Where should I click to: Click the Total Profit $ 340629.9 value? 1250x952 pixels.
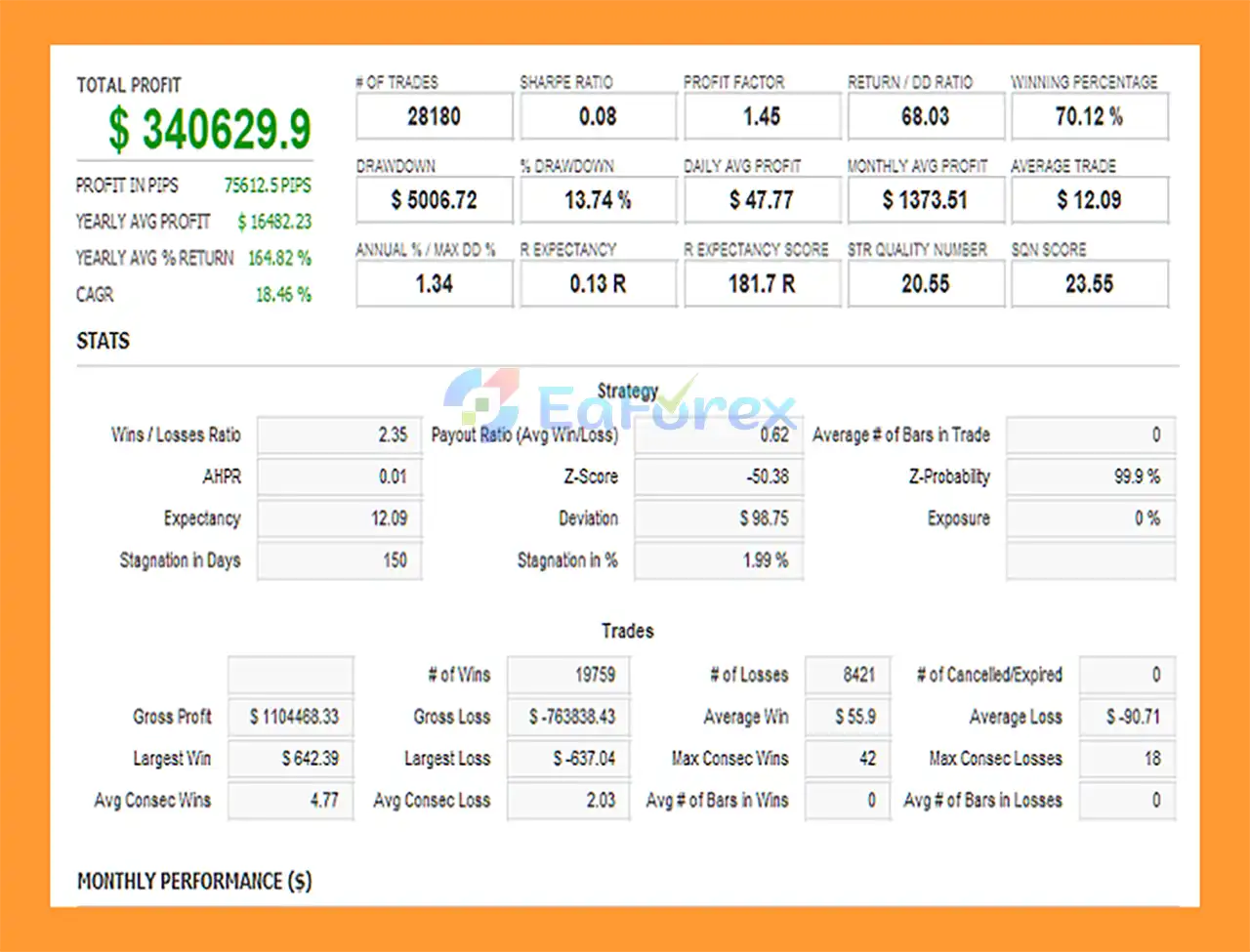coord(209,129)
